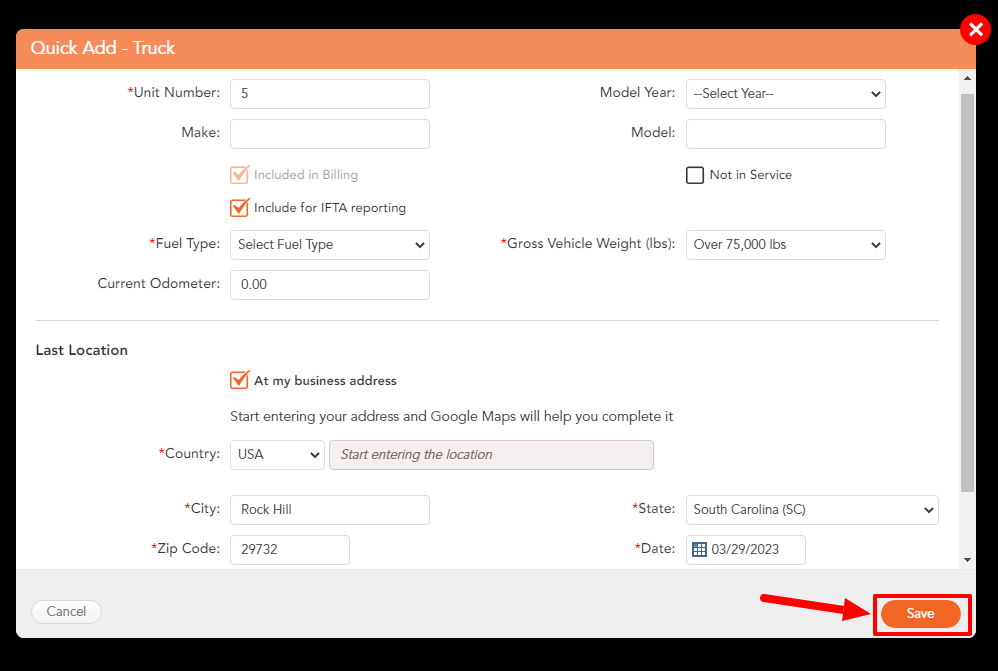Click the Quick Add - Truck title

point(102,48)
